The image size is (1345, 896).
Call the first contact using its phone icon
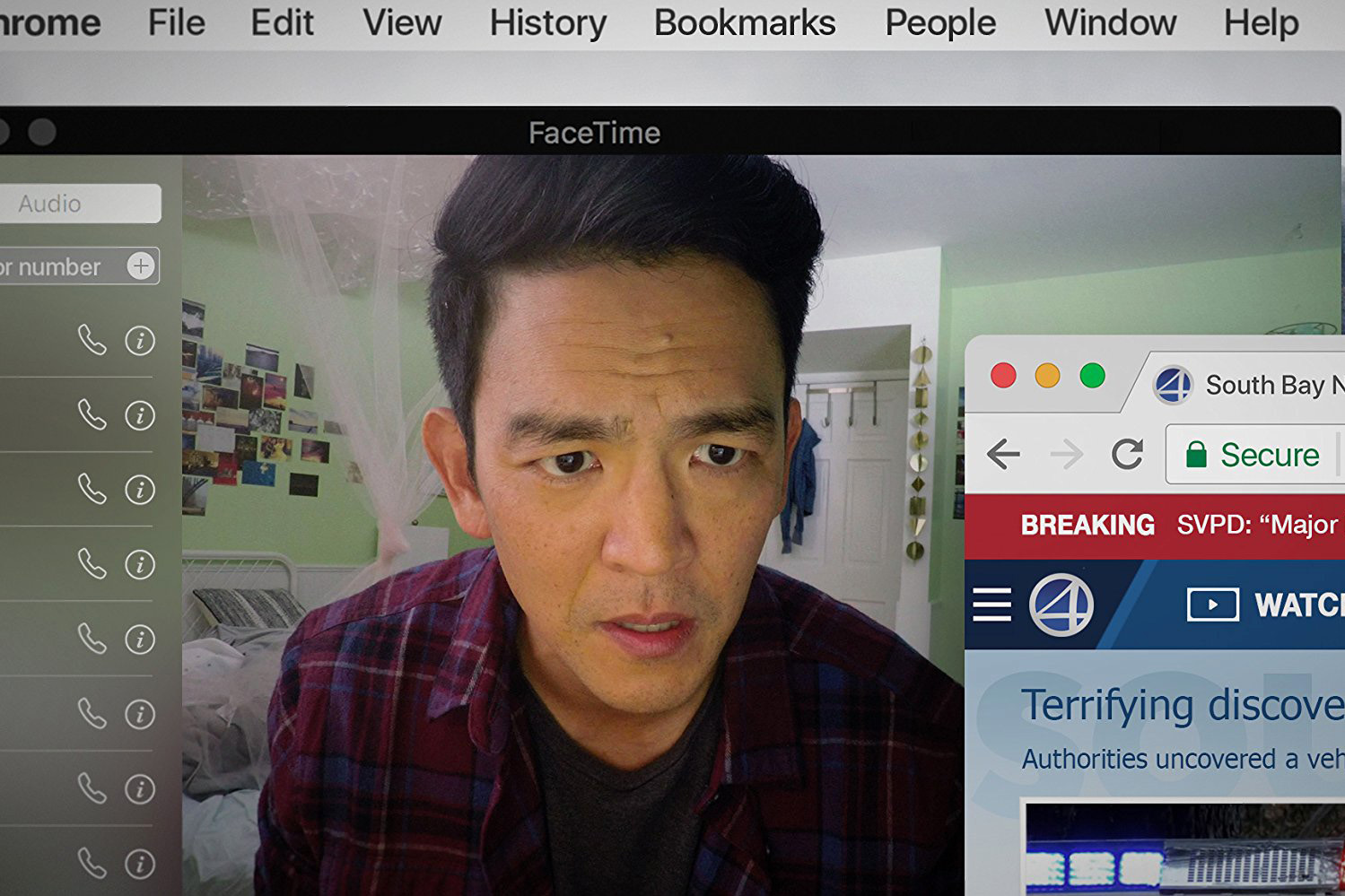click(x=92, y=341)
